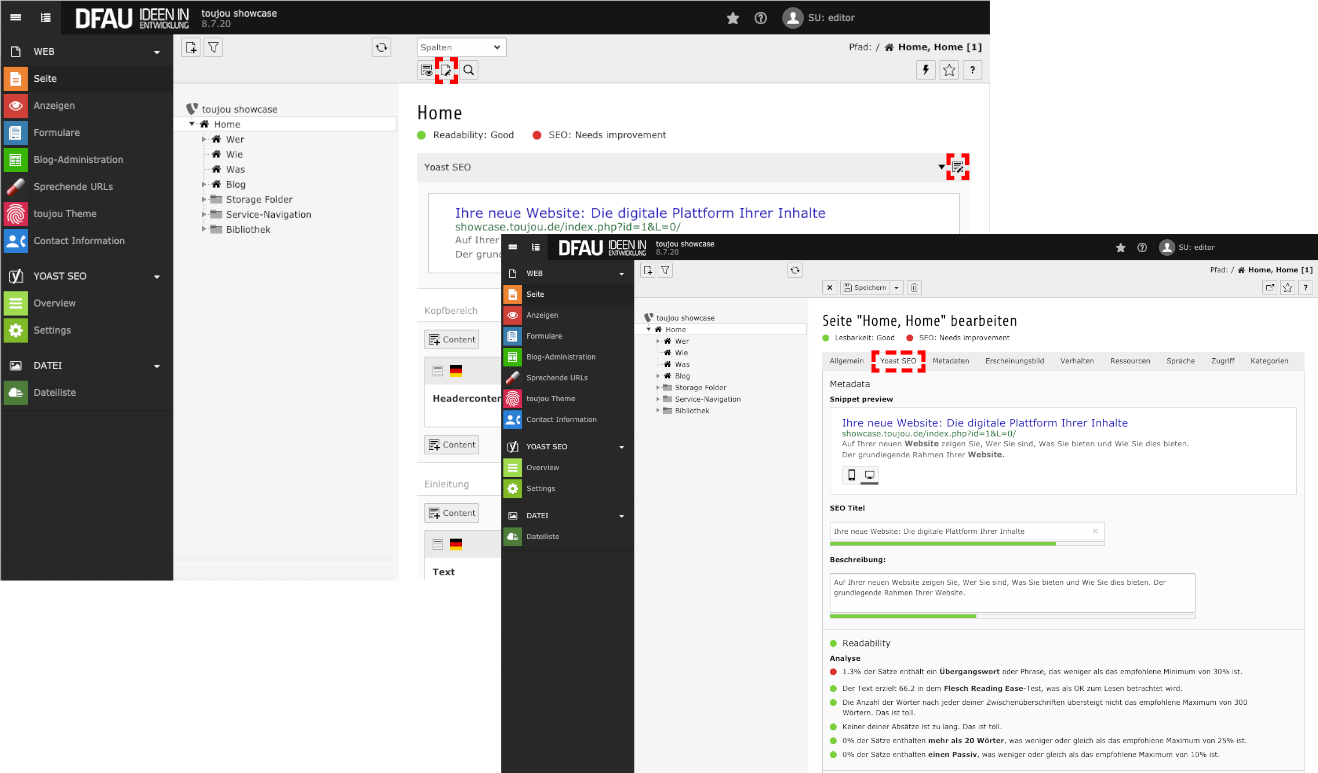Switch to the Verhalten tab
Viewport: 1318px width, 773px height.
pyautogui.click(x=1077, y=360)
